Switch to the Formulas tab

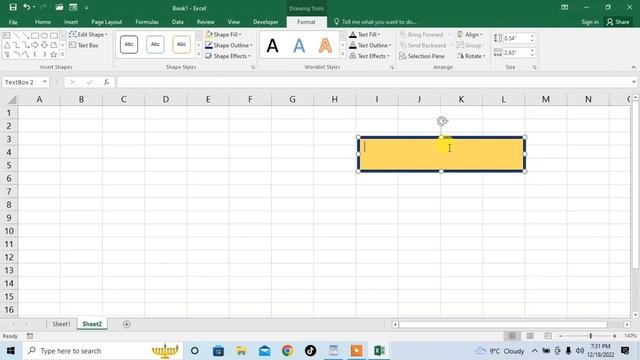coord(147,22)
